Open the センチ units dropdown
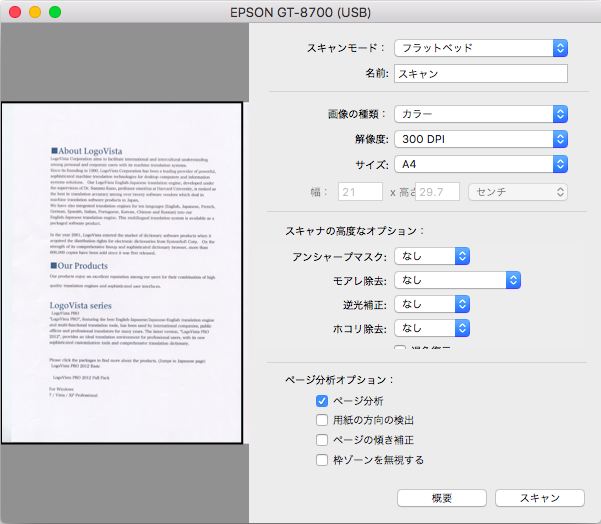This screenshot has width=601, height=524. (518, 192)
